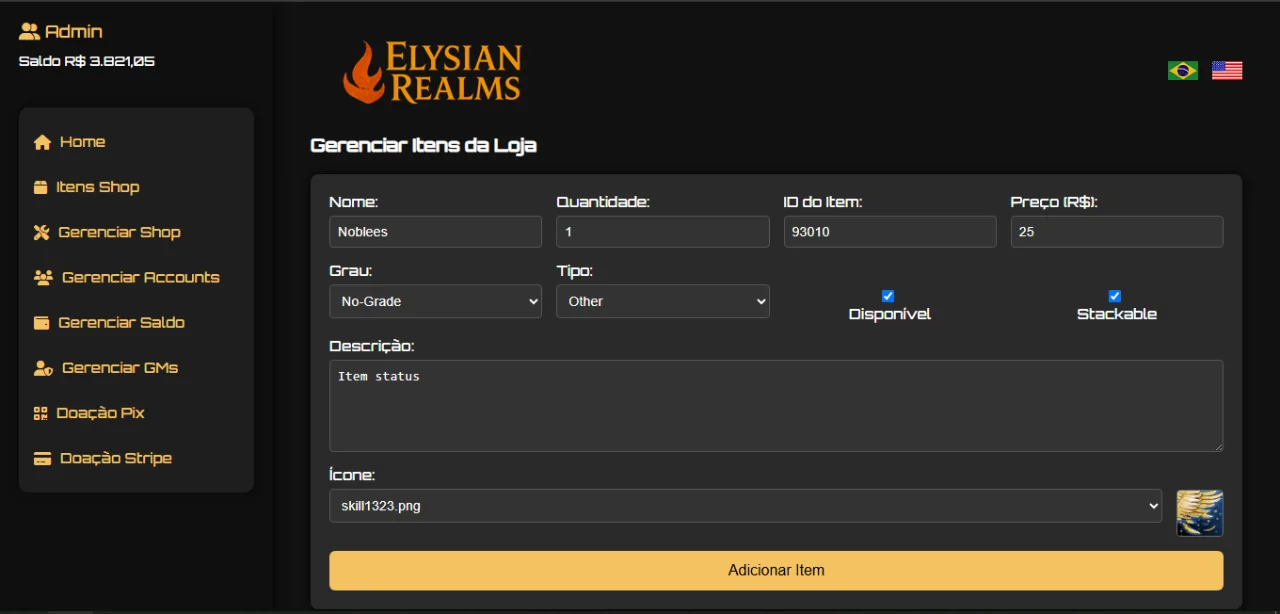Click the Gerenciar Saldo wallet icon
This screenshot has height=614, width=1280.
41,322
